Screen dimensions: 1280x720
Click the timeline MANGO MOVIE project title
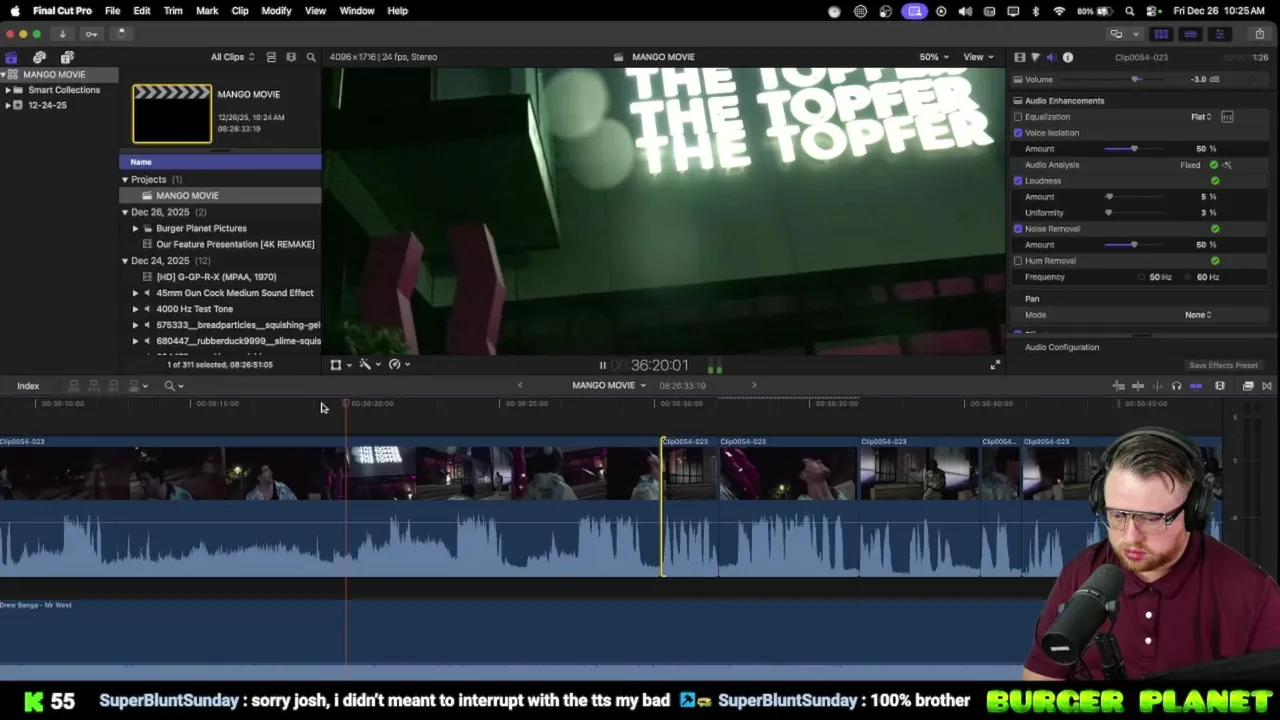coord(603,386)
